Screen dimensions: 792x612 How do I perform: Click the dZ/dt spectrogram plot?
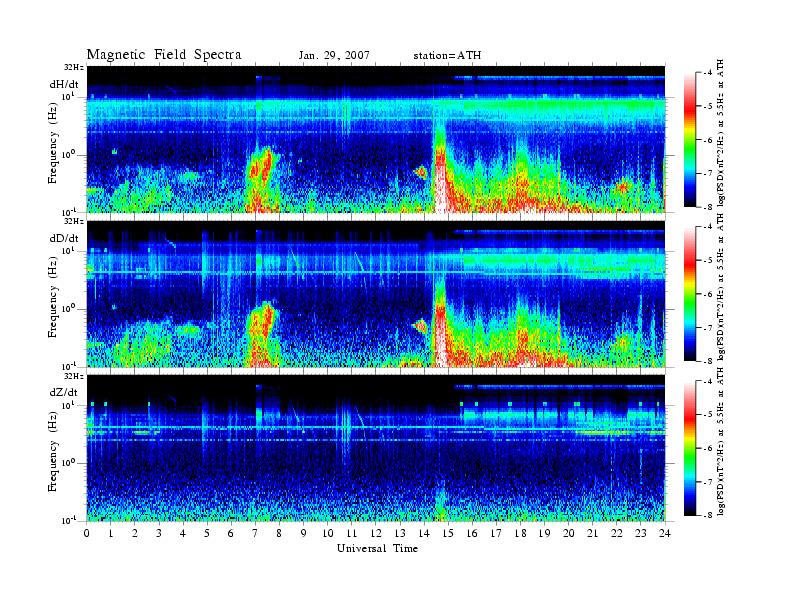(376, 448)
